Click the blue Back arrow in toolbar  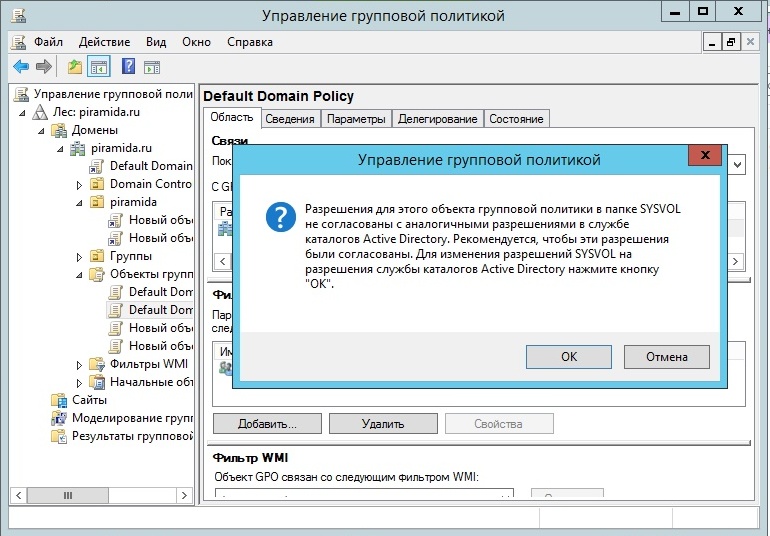click(x=20, y=67)
